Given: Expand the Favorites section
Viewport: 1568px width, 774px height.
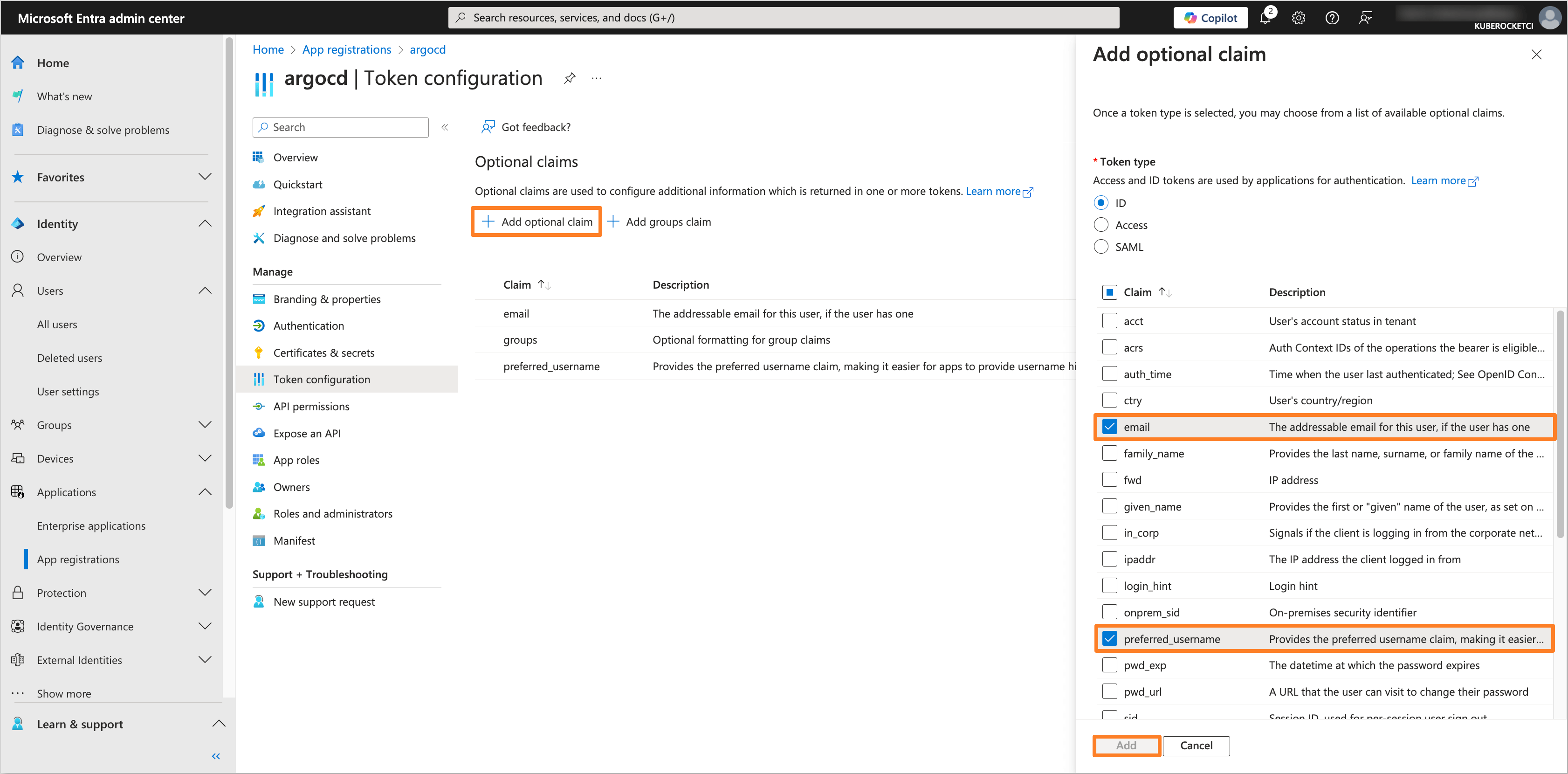Looking at the screenshot, I should [205, 177].
